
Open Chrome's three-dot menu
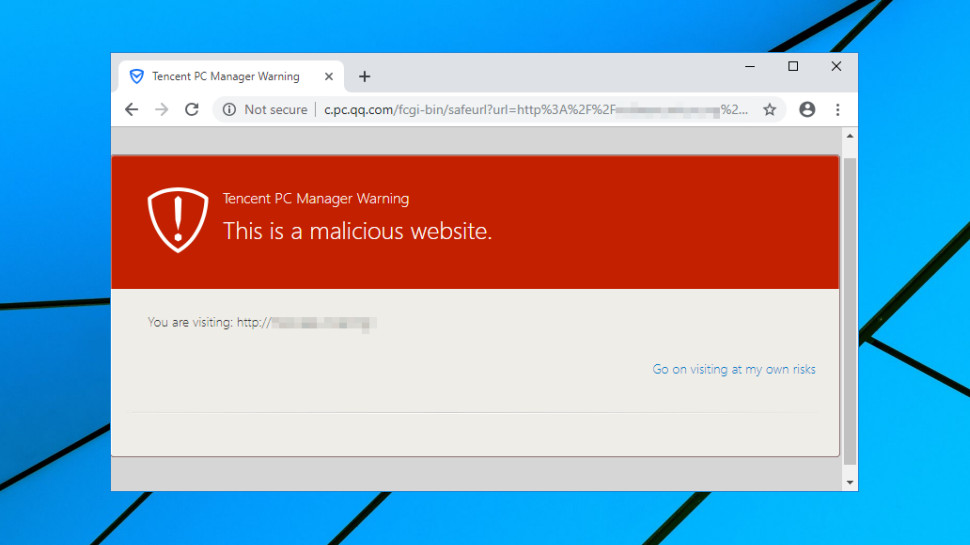(838, 109)
